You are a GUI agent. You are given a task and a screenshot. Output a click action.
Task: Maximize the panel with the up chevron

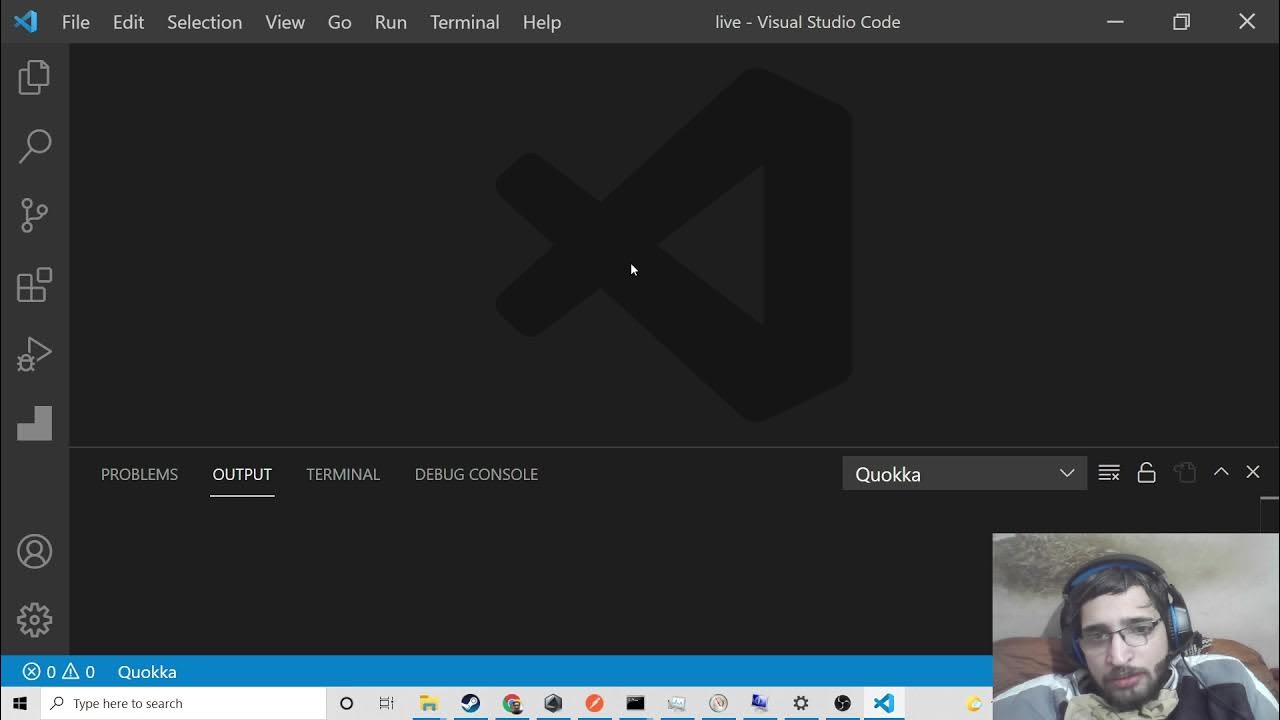coord(1220,472)
